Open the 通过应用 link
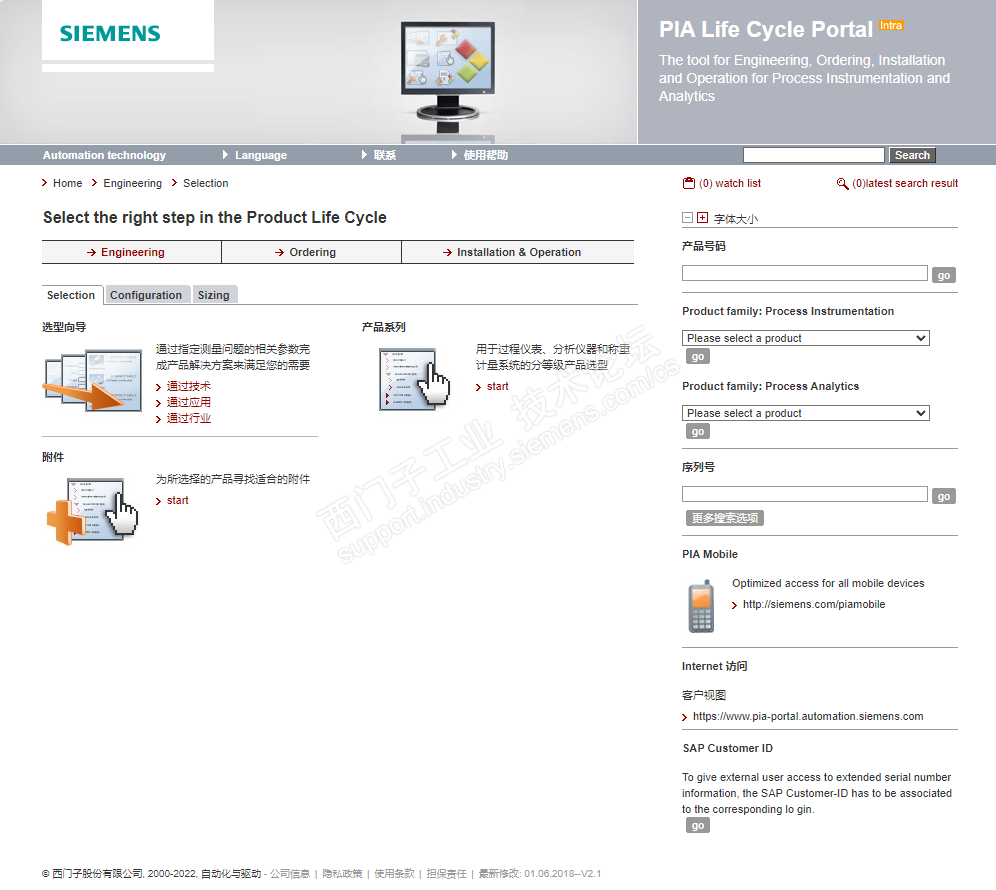The width and height of the screenshot is (996, 890). click(189, 402)
